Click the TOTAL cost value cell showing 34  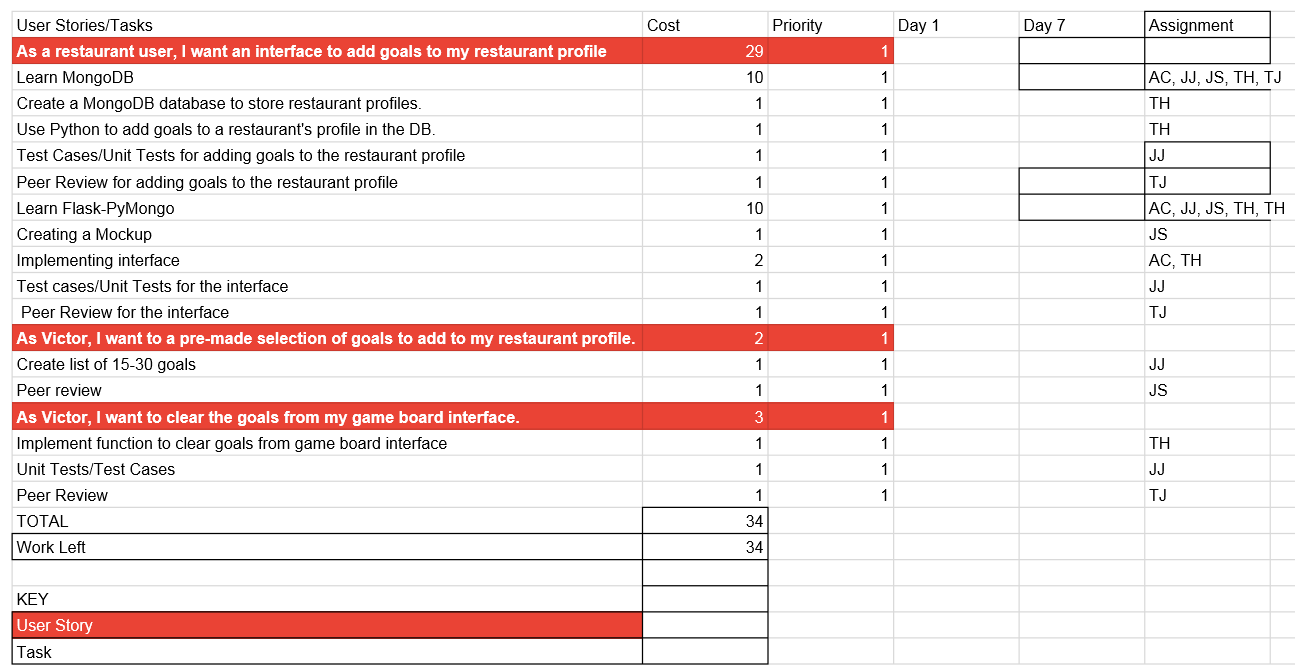tap(705, 521)
